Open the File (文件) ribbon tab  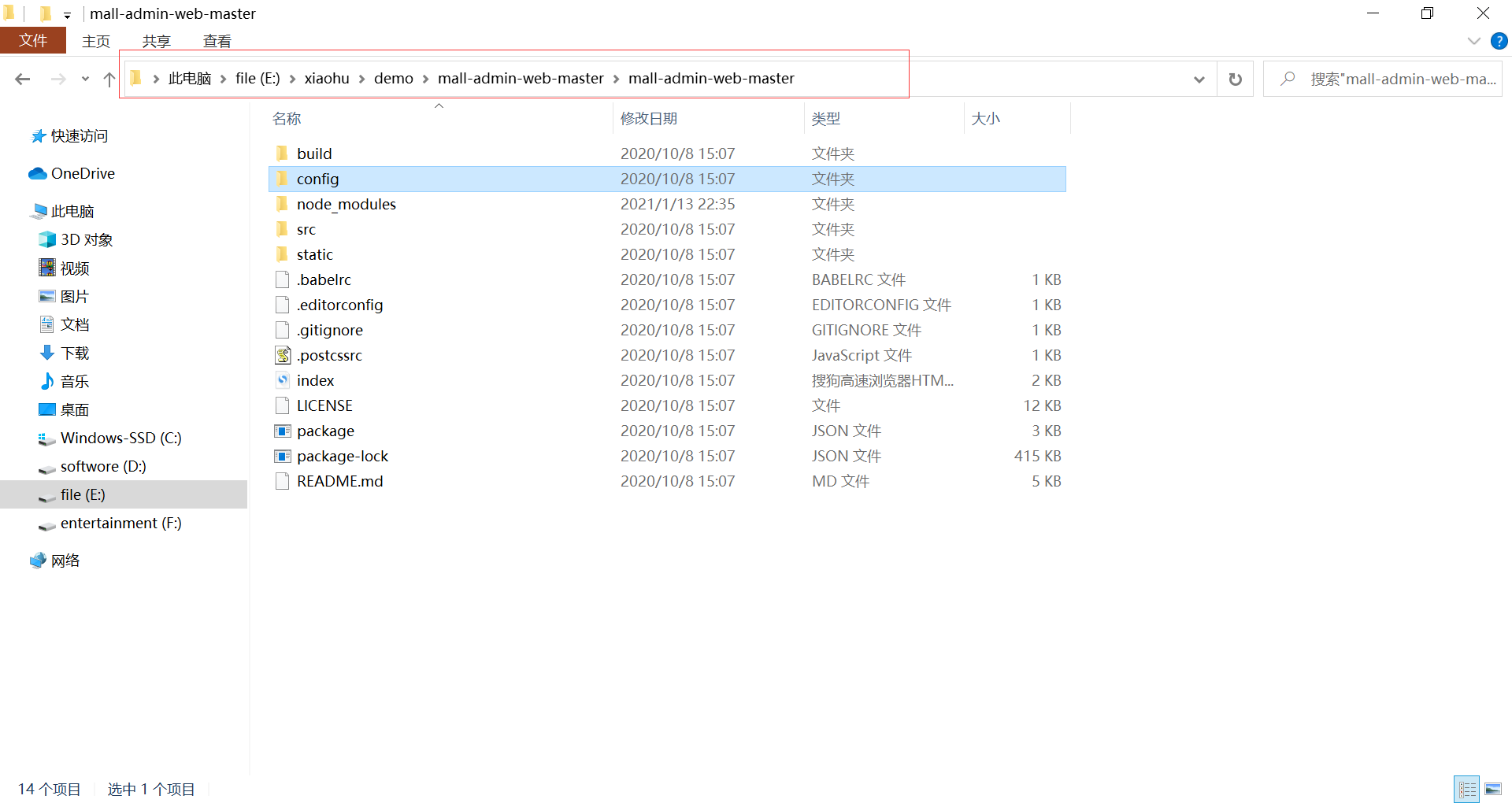pos(33,41)
